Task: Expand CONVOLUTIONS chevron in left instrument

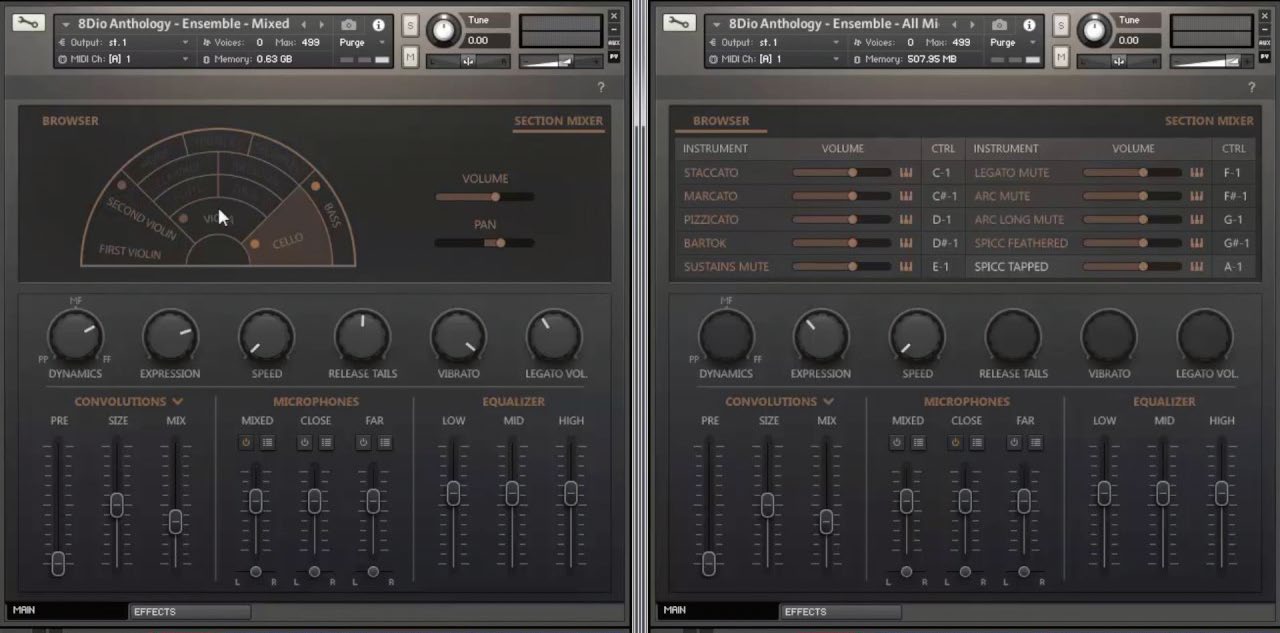Action: (178, 402)
